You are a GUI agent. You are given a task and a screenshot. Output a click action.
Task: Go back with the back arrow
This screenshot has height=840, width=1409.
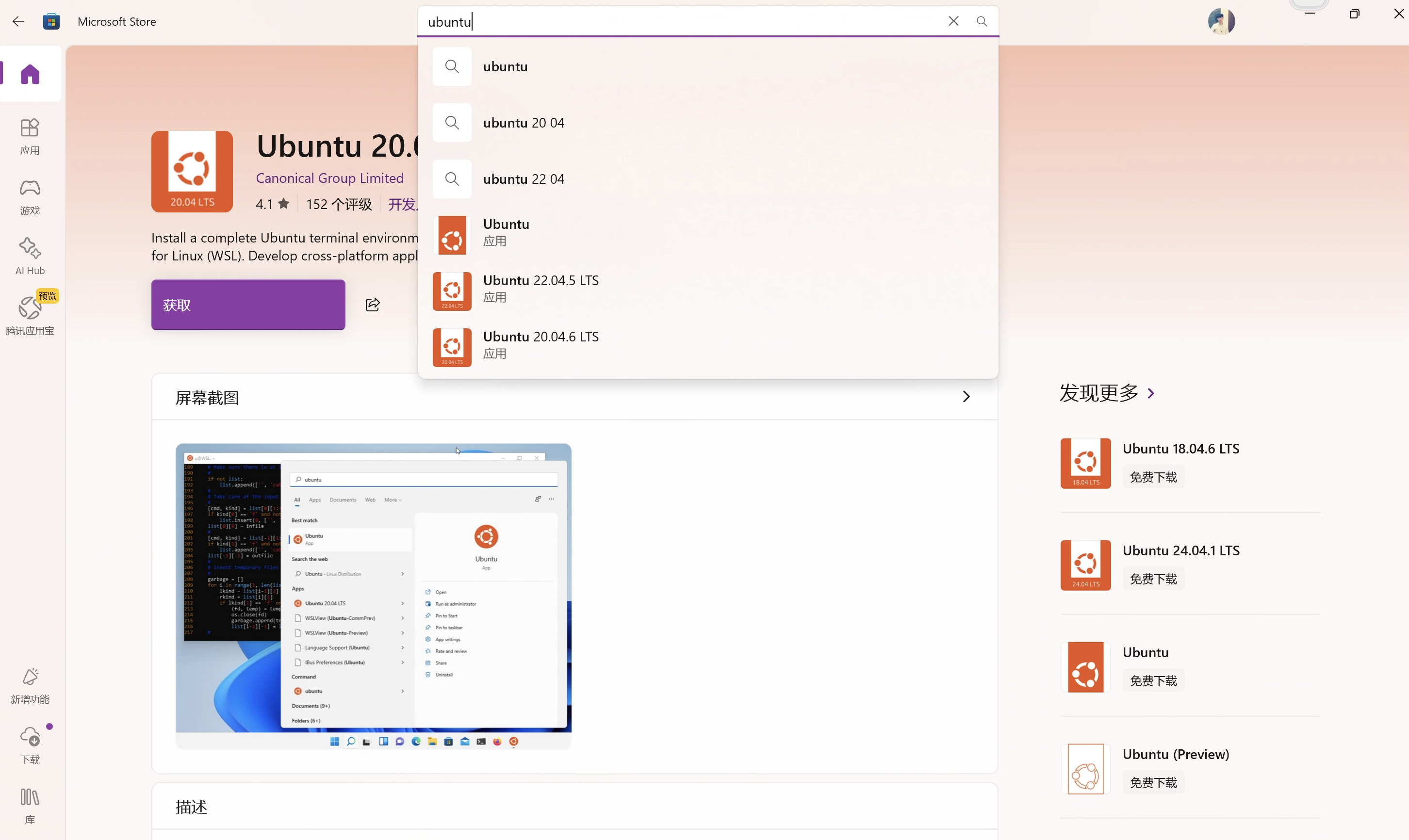[18, 21]
